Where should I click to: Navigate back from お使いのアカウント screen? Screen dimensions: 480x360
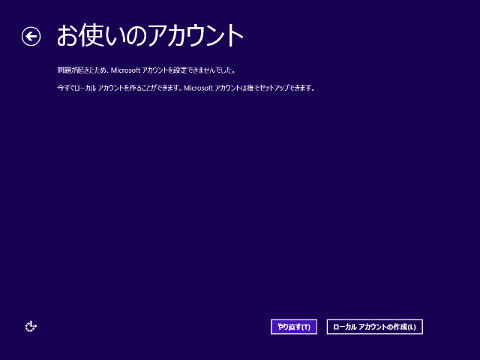pyautogui.click(x=31, y=36)
